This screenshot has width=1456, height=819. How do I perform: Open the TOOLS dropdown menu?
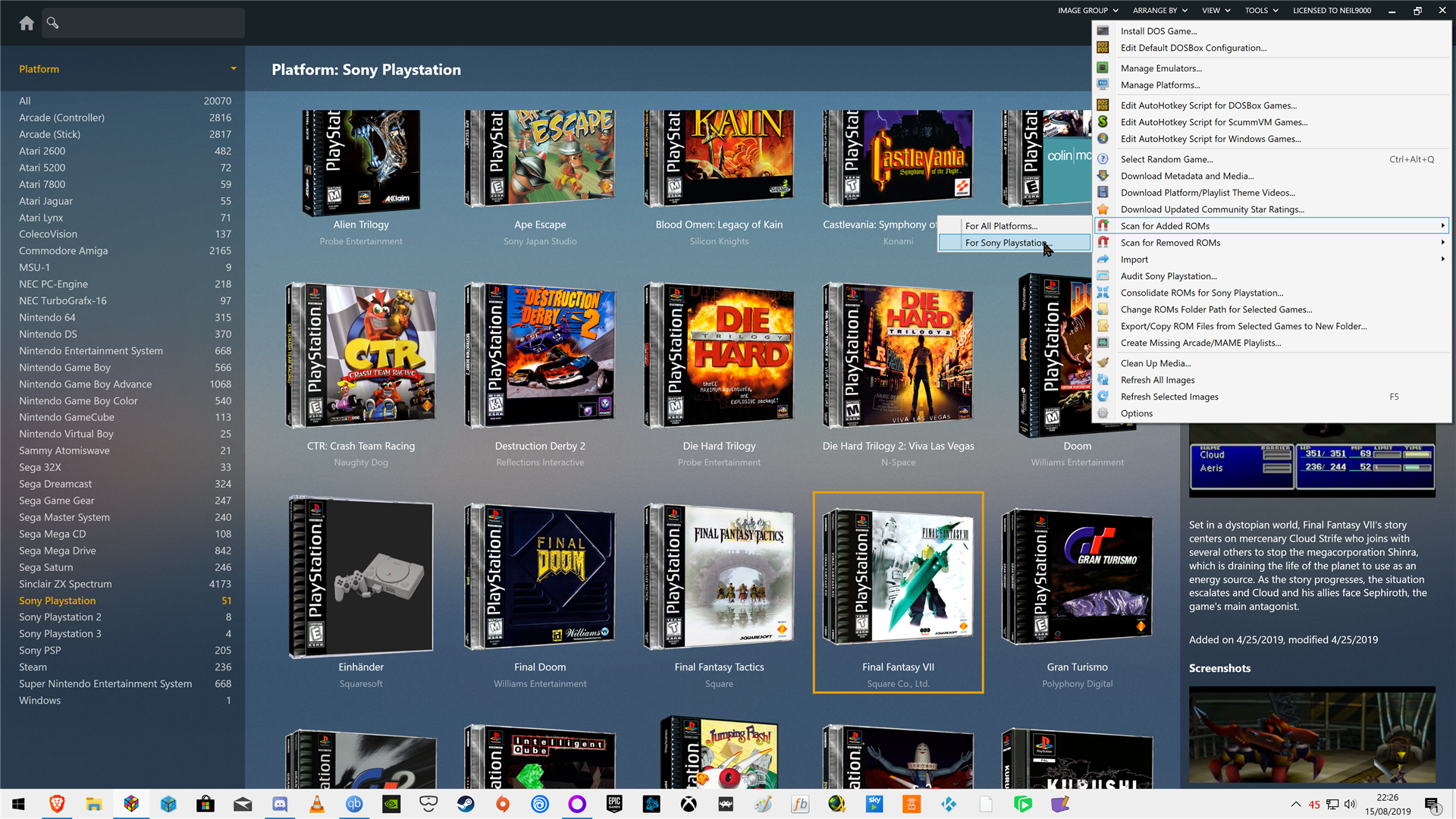pyautogui.click(x=1261, y=11)
